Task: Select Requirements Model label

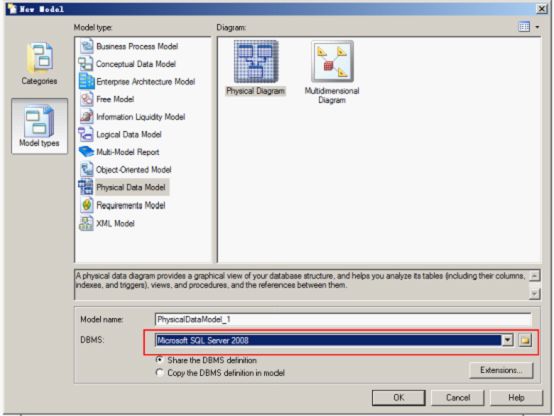Action: pyautogui.click(x=131, y=205)
